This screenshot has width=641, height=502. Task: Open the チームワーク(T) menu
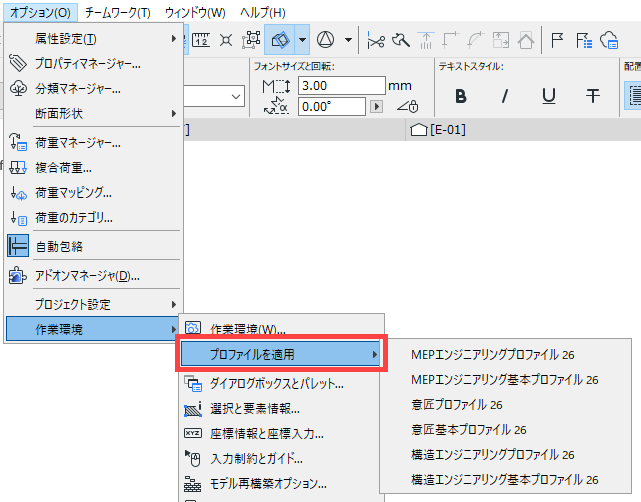(118, 12)
